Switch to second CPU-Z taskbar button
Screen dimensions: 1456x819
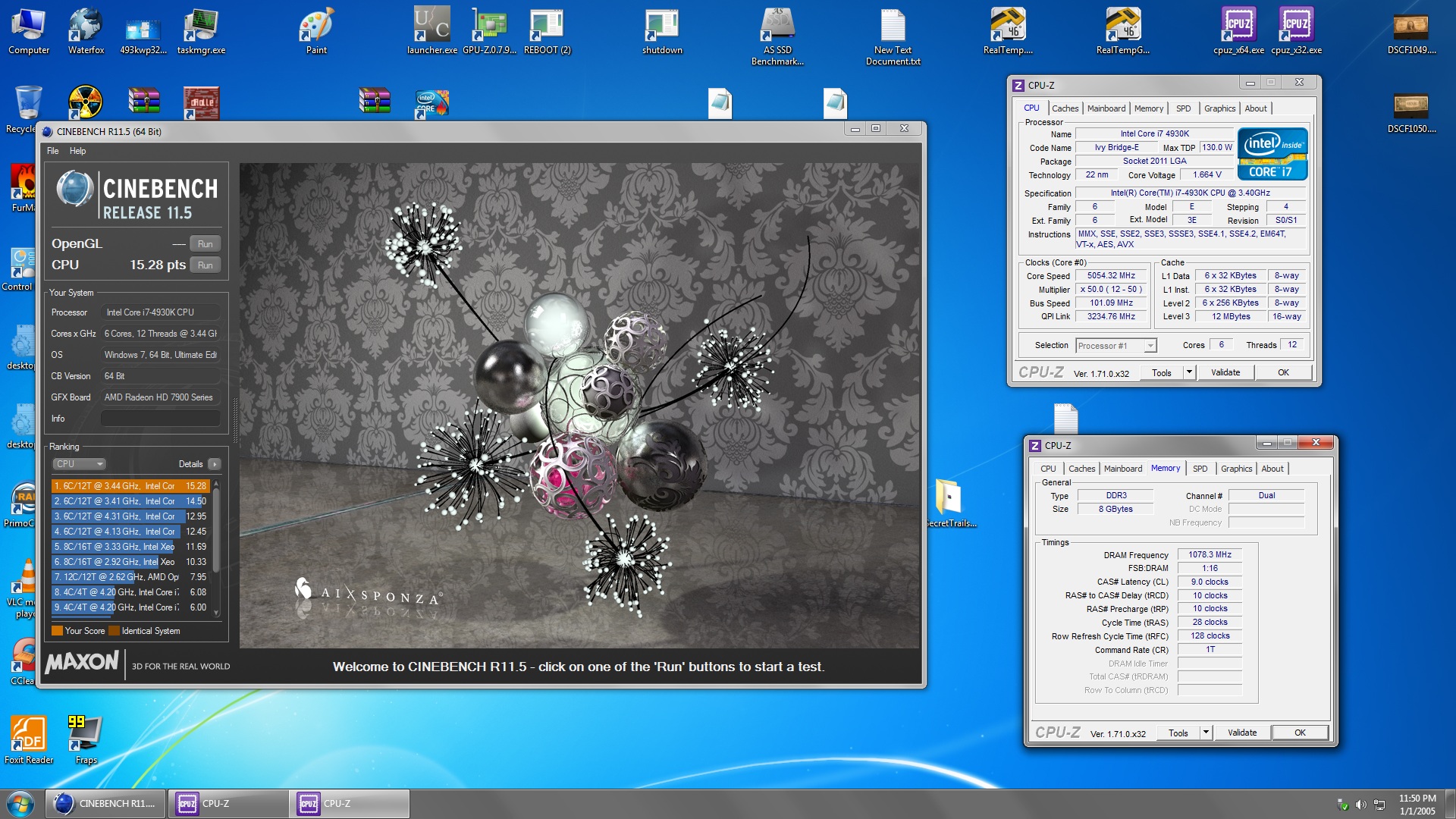[x=348, y=804]
